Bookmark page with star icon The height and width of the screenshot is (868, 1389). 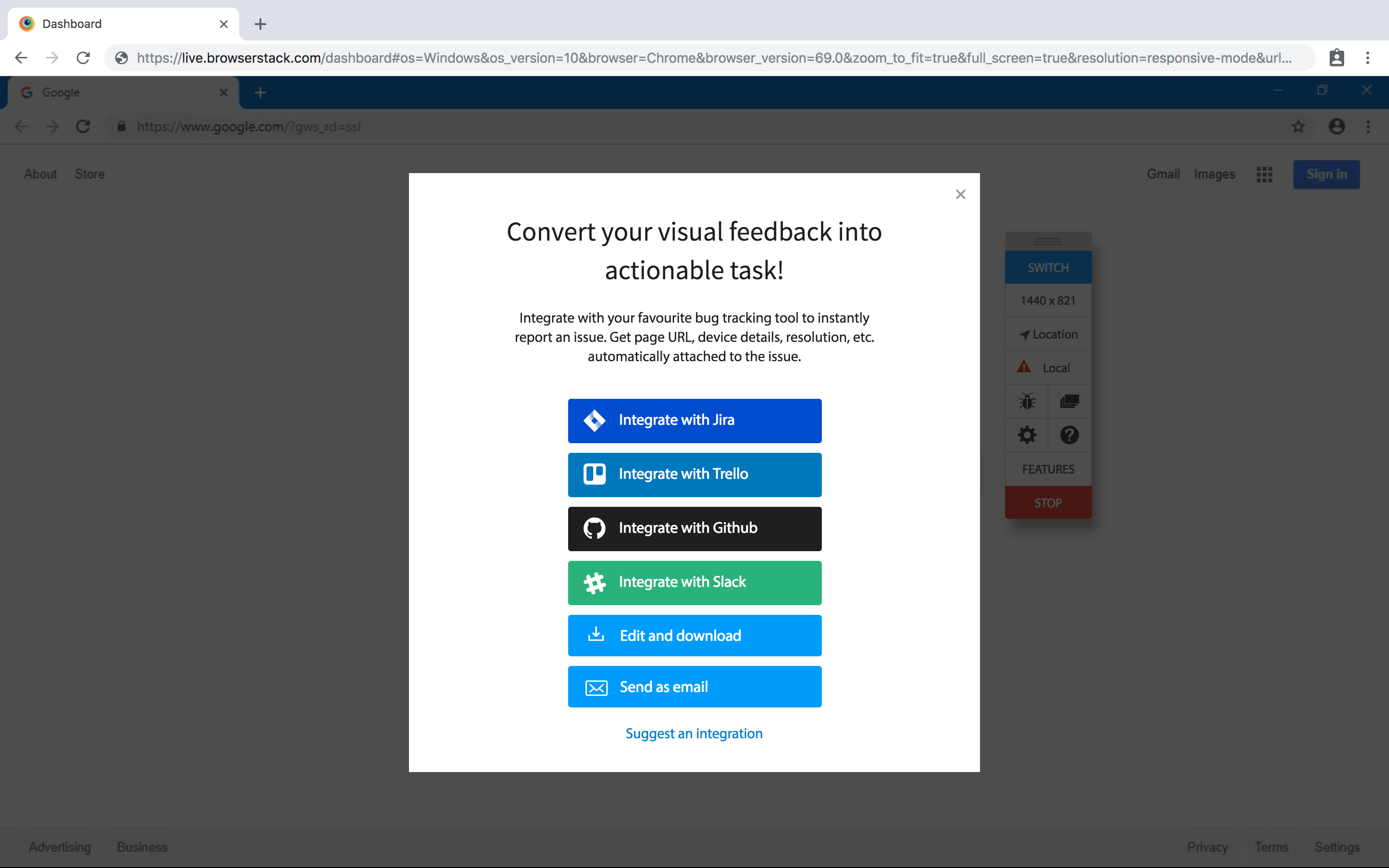click(x=1298, y=126)
